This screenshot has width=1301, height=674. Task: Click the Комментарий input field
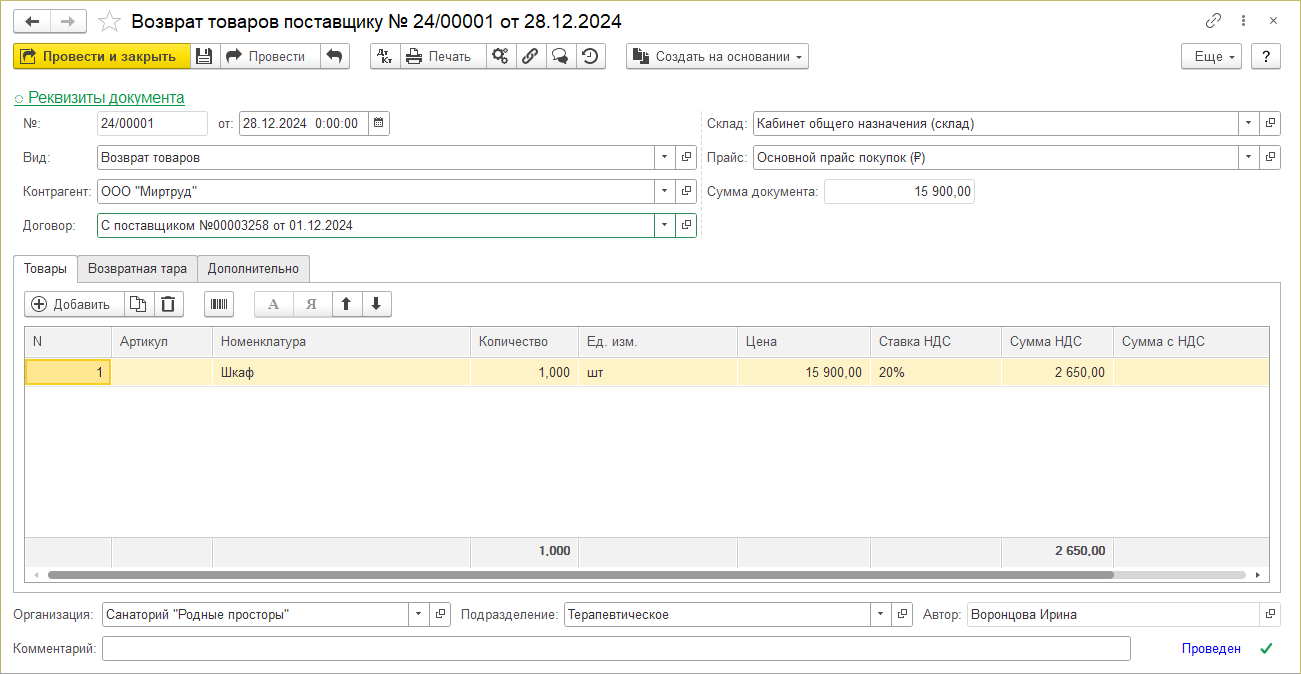point(616,649)
